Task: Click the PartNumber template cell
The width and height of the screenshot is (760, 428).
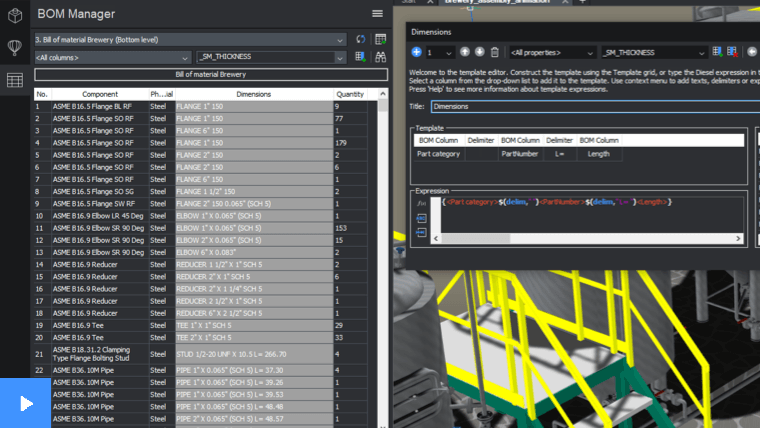Action: click(x=520, y=154)
